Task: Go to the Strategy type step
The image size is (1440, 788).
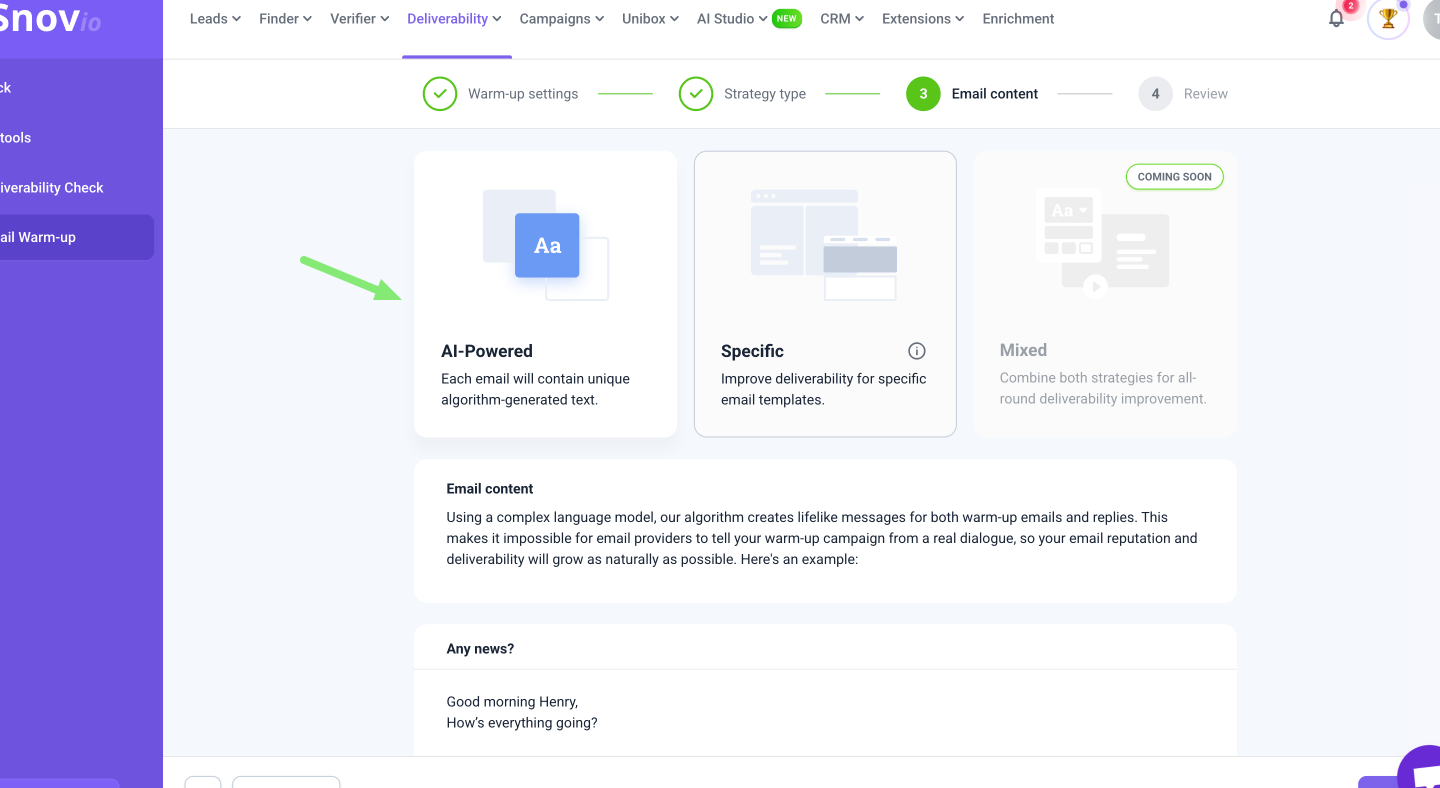Action: click(765, 94)
